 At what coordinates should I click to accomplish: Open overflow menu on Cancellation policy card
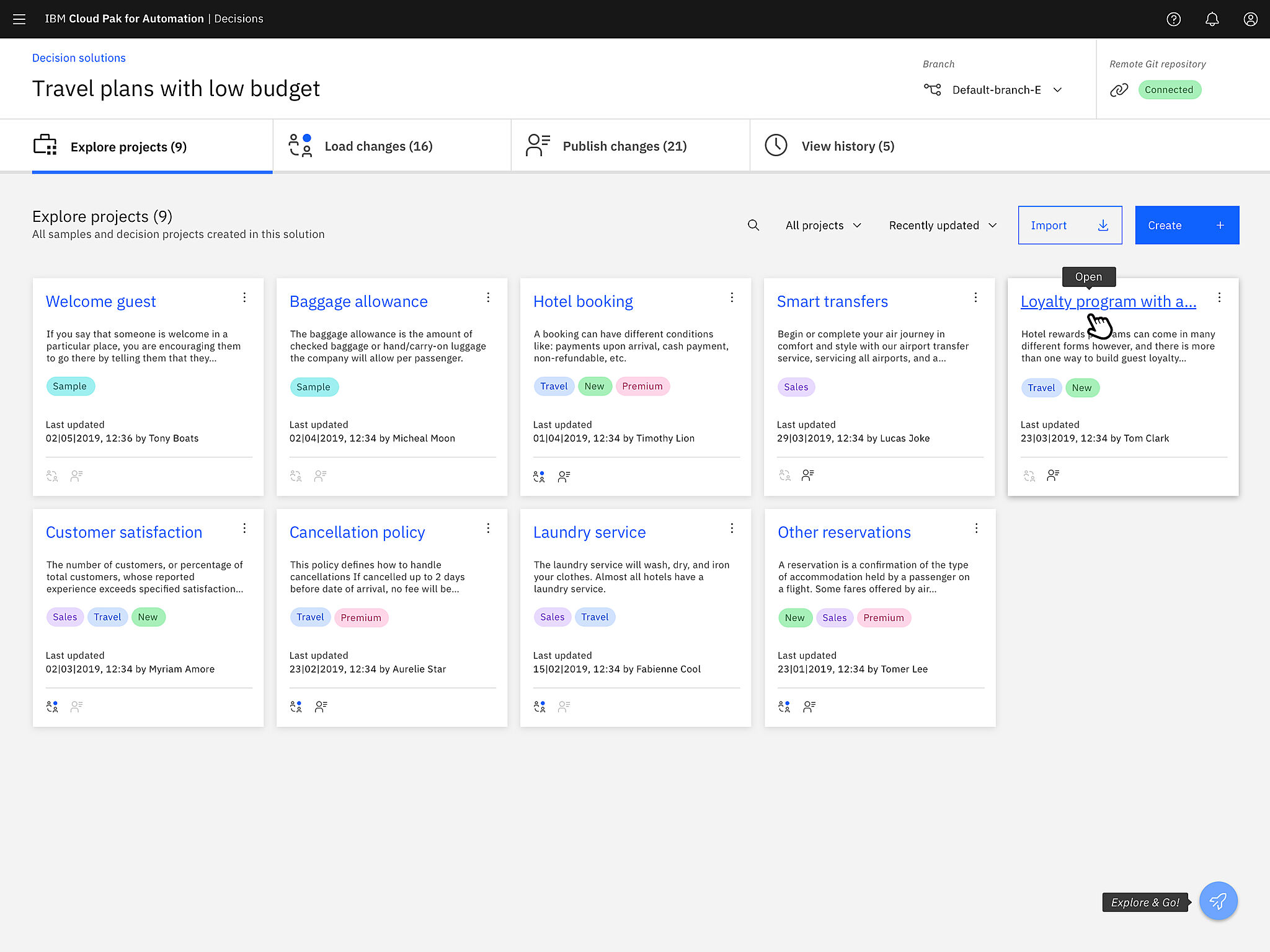click(489, 528)
